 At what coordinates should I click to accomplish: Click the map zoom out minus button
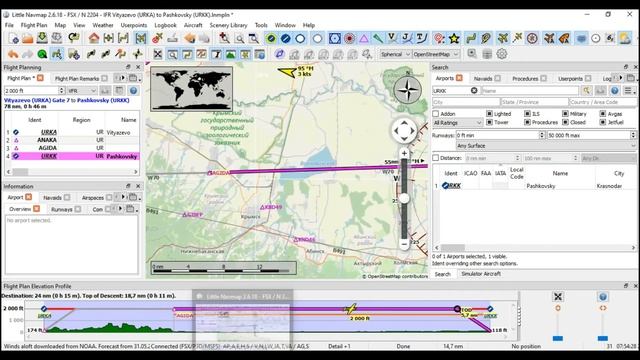pyautogui.click(x=404, y=244)
